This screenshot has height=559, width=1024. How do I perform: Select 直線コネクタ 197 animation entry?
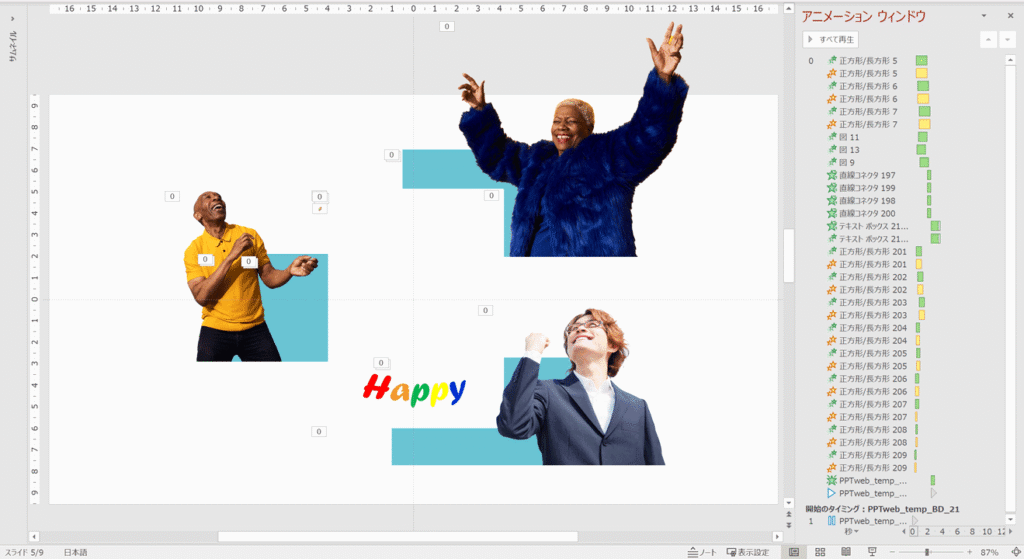pos(867,175)
